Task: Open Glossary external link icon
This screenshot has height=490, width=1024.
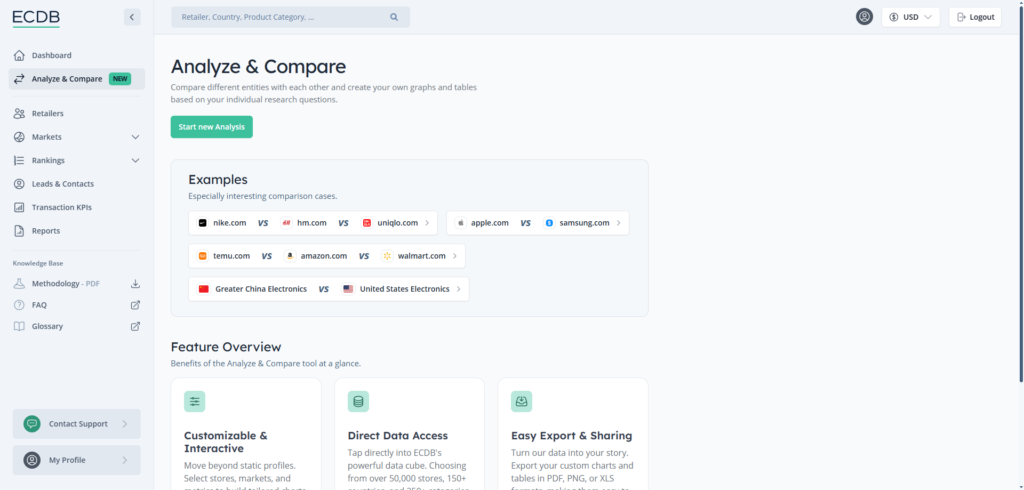Action: pos(135,327)
